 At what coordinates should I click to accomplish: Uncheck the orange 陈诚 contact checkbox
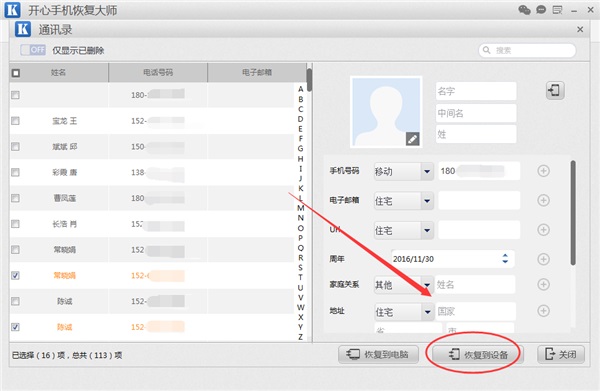coord(15,327)
